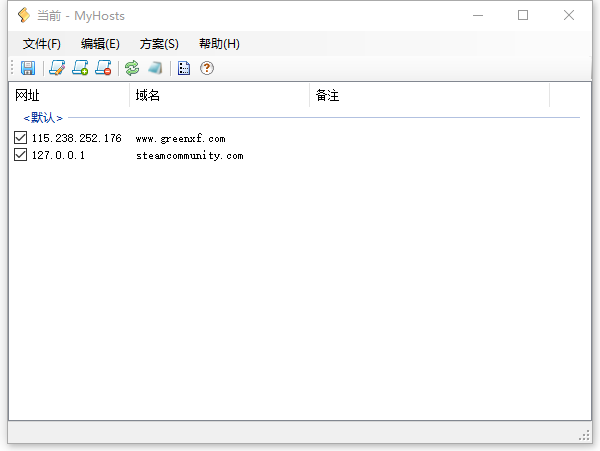
Task: Maximize the MyHosts window
Action: point(523,15)
